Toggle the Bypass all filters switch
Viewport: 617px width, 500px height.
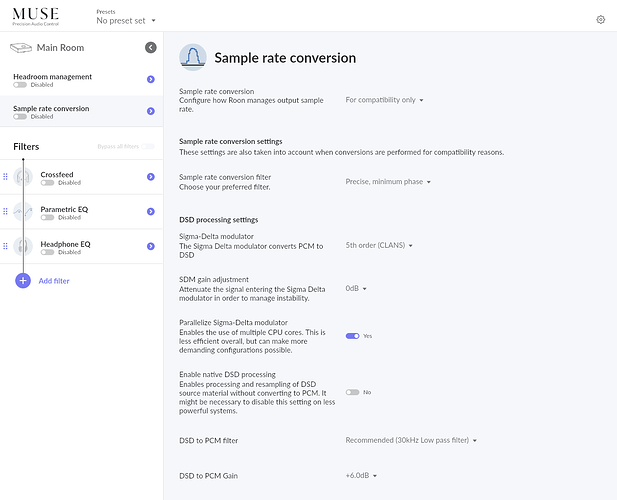(148, 147)
